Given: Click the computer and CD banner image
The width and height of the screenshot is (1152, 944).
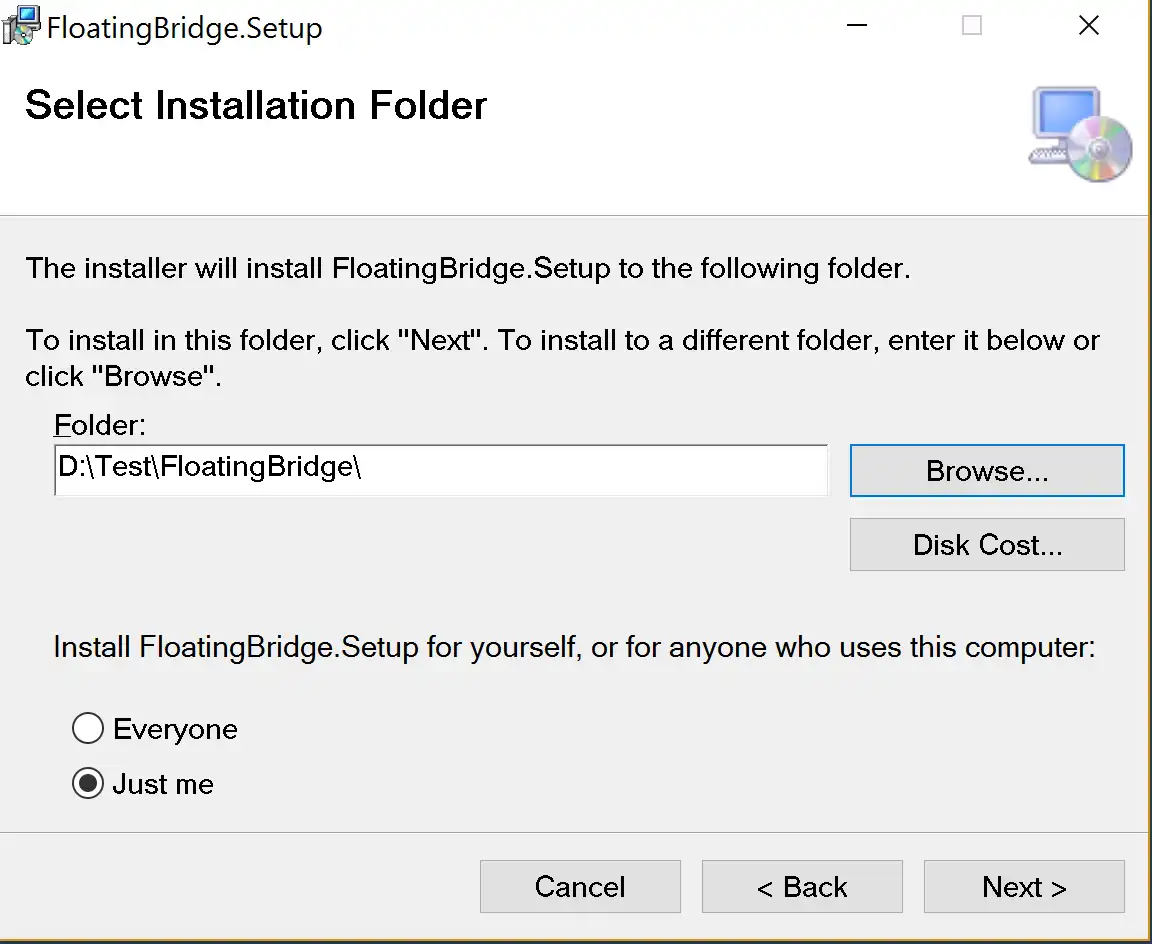Looking at the screenshot, I should (x=1080, y=134).
